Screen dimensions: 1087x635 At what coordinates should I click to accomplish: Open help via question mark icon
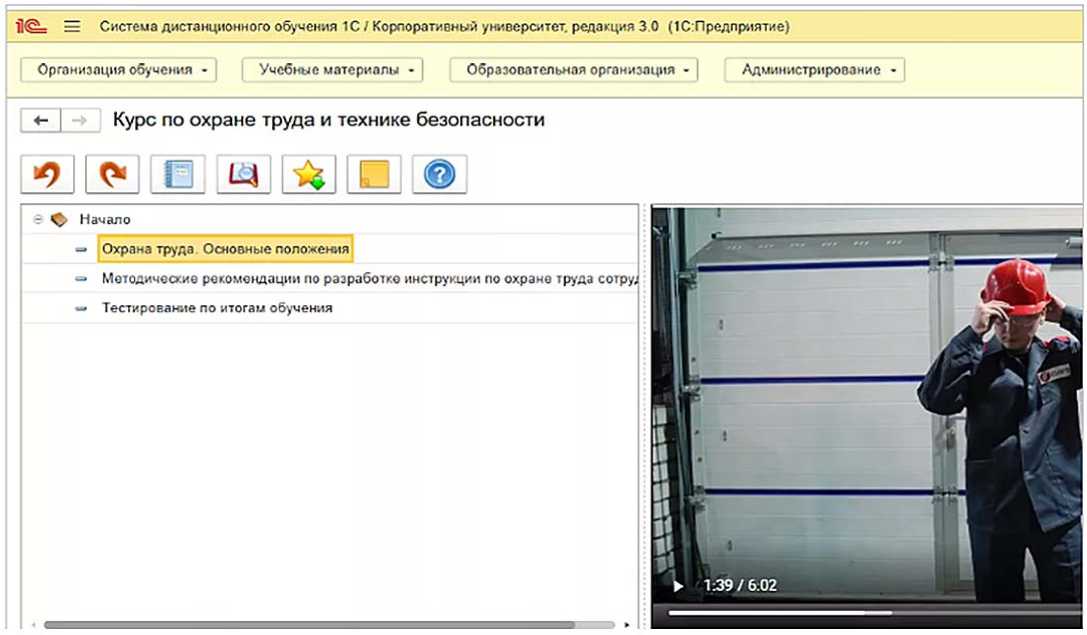(440, 174)
